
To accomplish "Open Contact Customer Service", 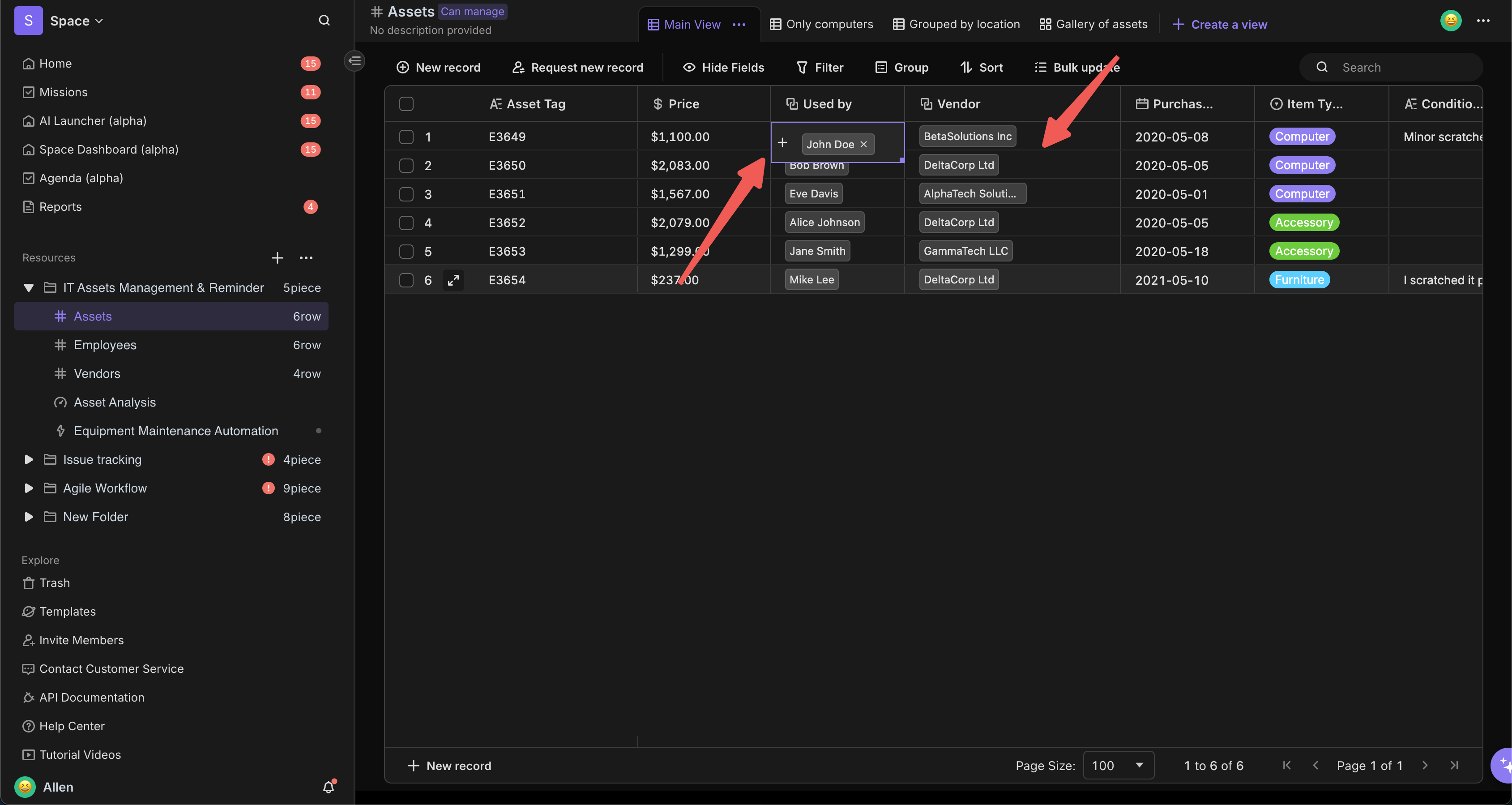I will pyautogui.click(x=103, y=669).
